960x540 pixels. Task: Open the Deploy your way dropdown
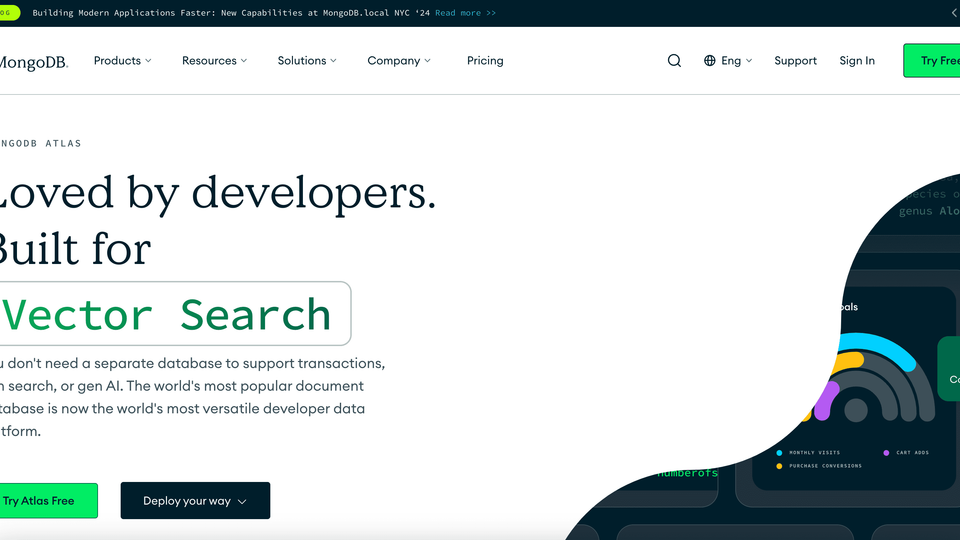195,501
